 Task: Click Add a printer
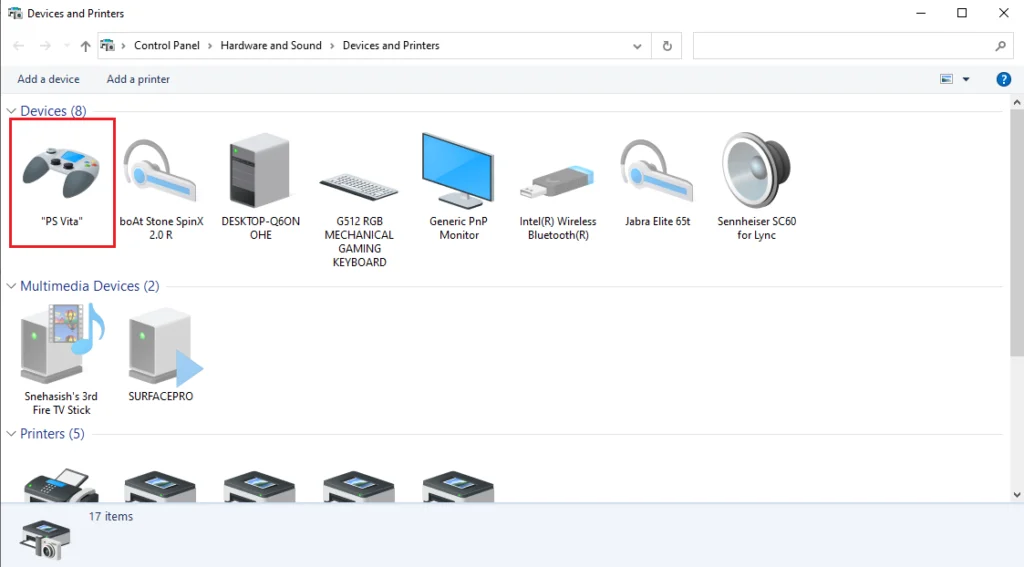click(x=138, y=79)
